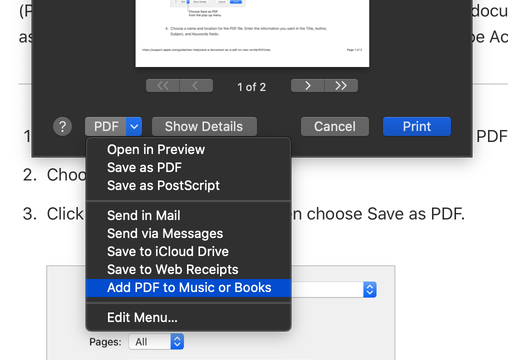Open the help question mark button
The height and width of the screenshot is (360, 508).
(x=62, y=127)
